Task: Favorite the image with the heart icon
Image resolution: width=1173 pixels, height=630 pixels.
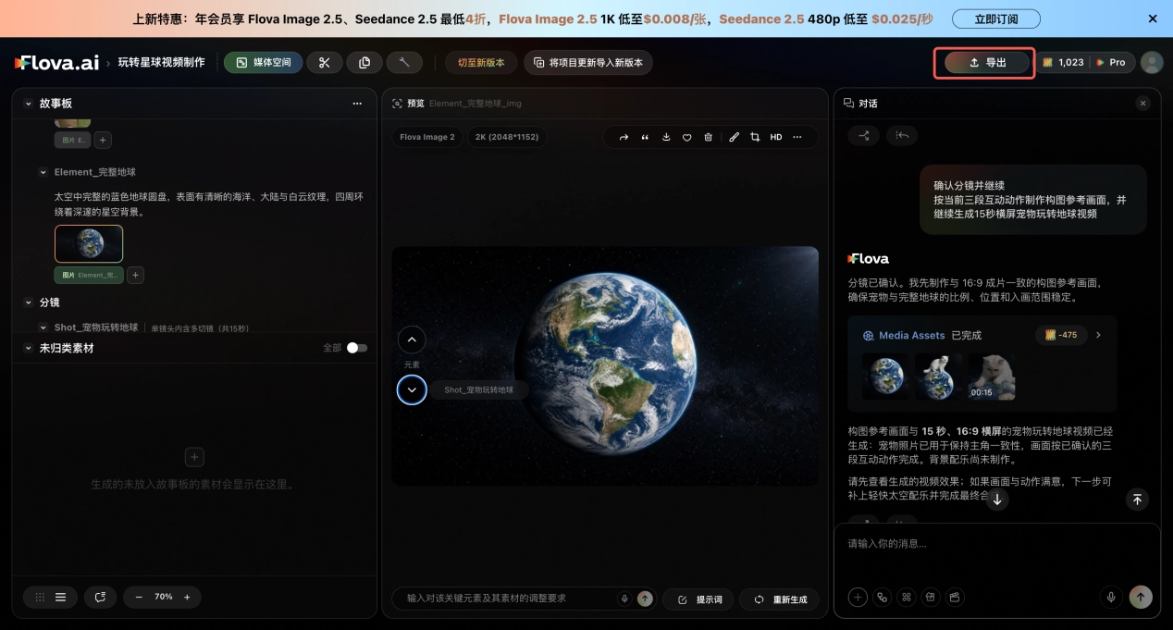Action: 687,137
